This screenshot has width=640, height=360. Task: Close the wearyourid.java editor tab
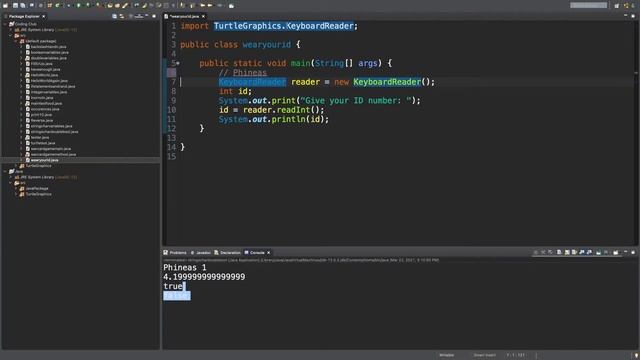203,16
